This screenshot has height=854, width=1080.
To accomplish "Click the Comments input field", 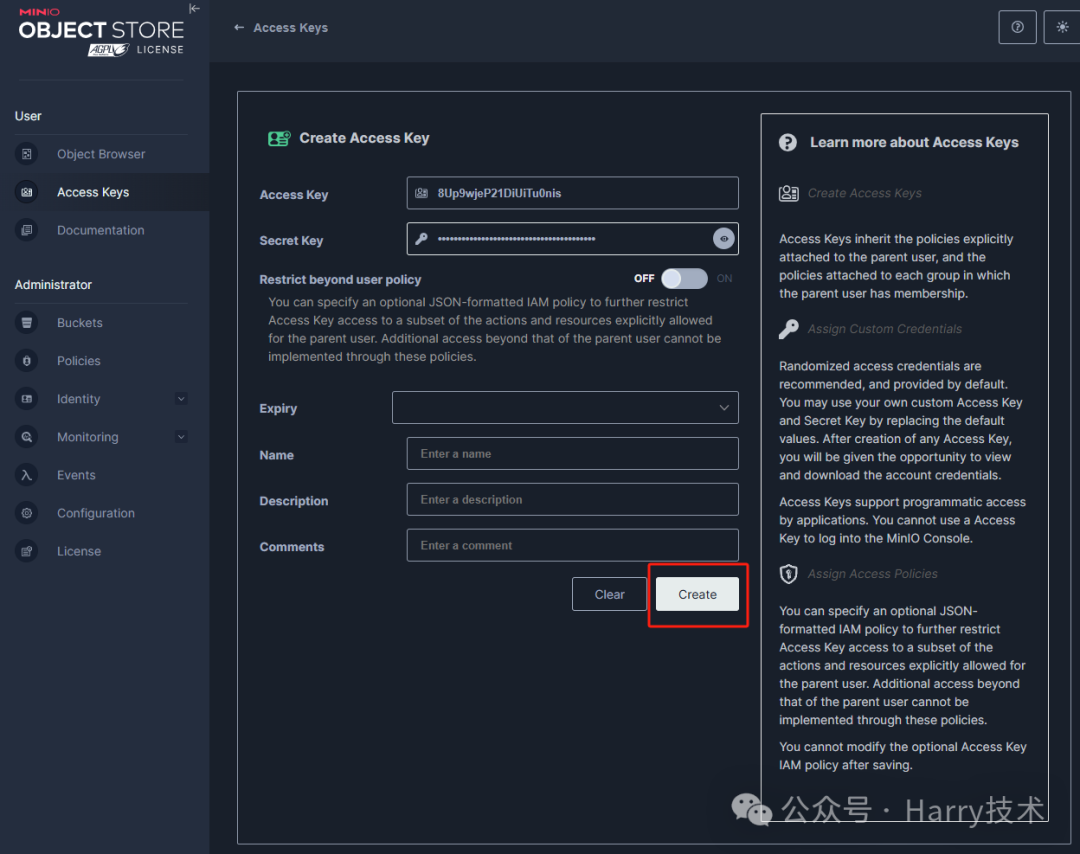I will coord(572,545).
